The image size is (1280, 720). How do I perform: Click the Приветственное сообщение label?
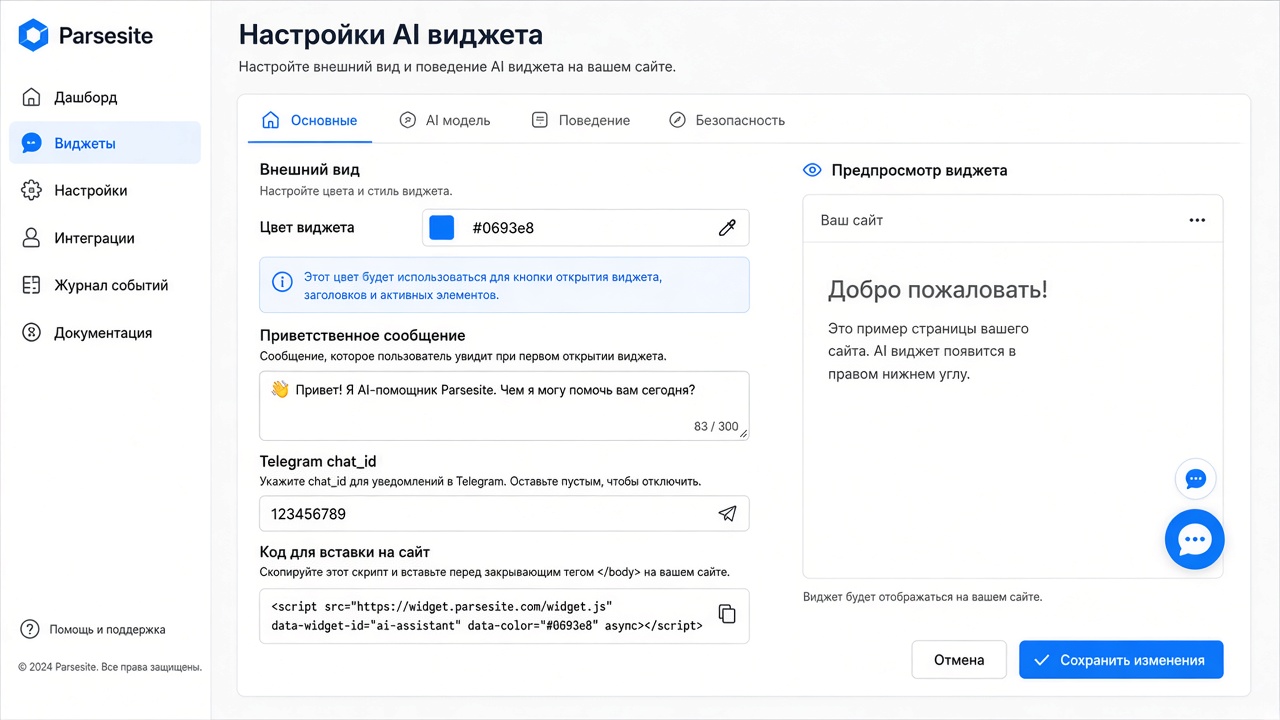363,336
